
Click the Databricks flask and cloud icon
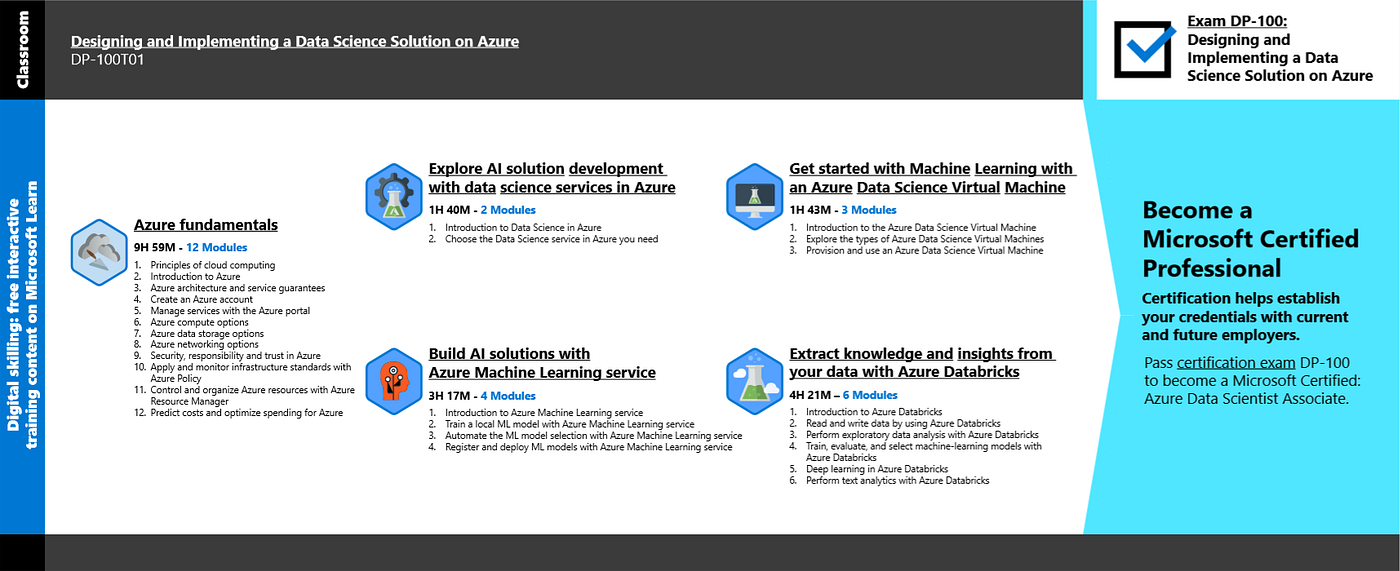(x=757, y=381)
